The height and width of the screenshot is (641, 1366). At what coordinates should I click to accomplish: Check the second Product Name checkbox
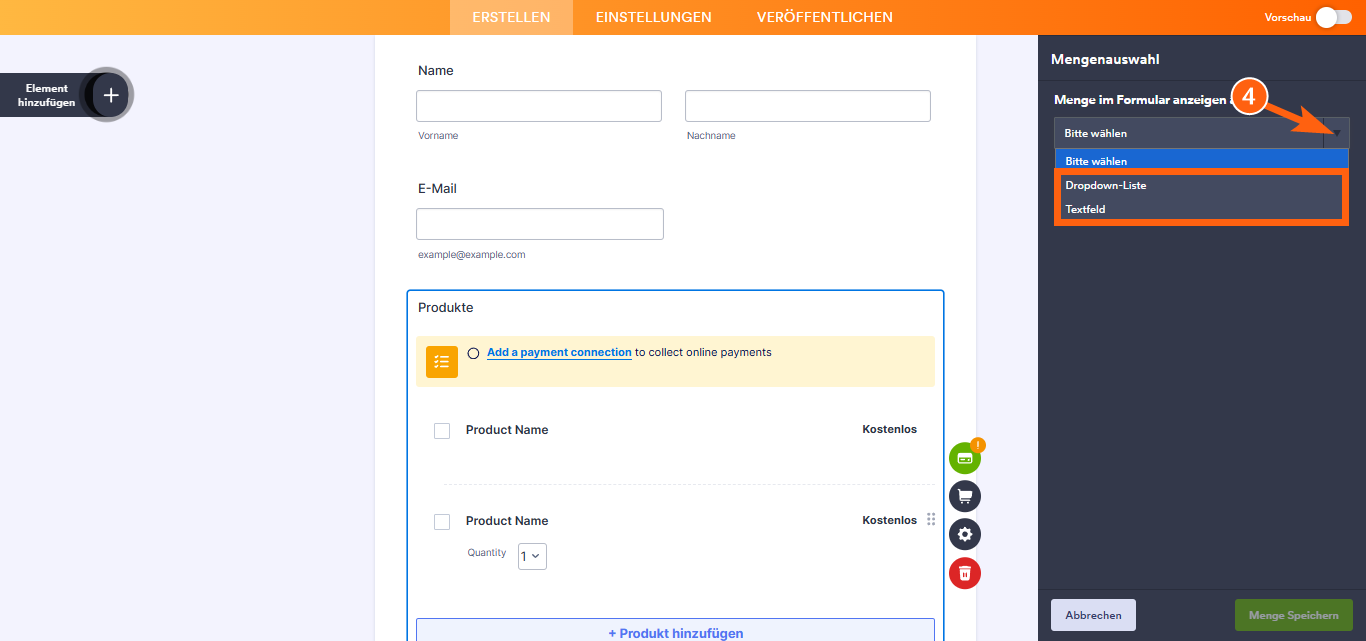[442, 521]
